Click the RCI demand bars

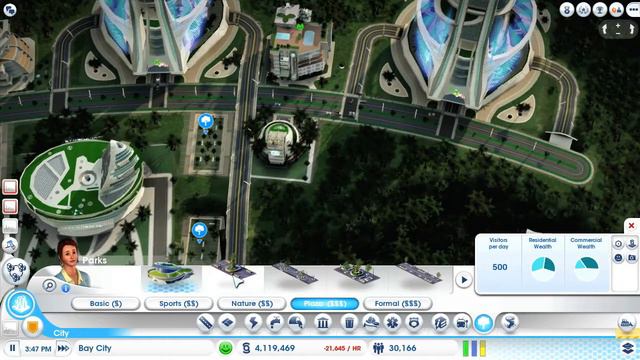(474, 348)
